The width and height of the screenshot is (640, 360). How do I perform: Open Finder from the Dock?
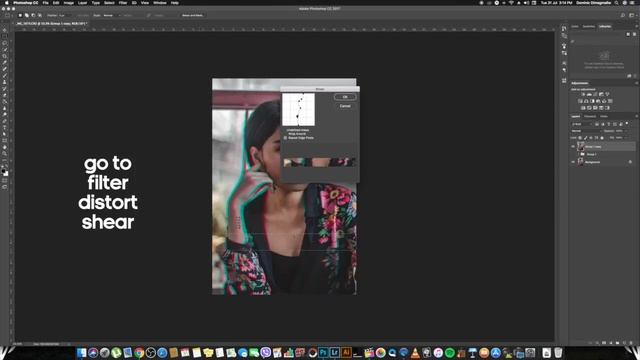(x=81, y=352)
